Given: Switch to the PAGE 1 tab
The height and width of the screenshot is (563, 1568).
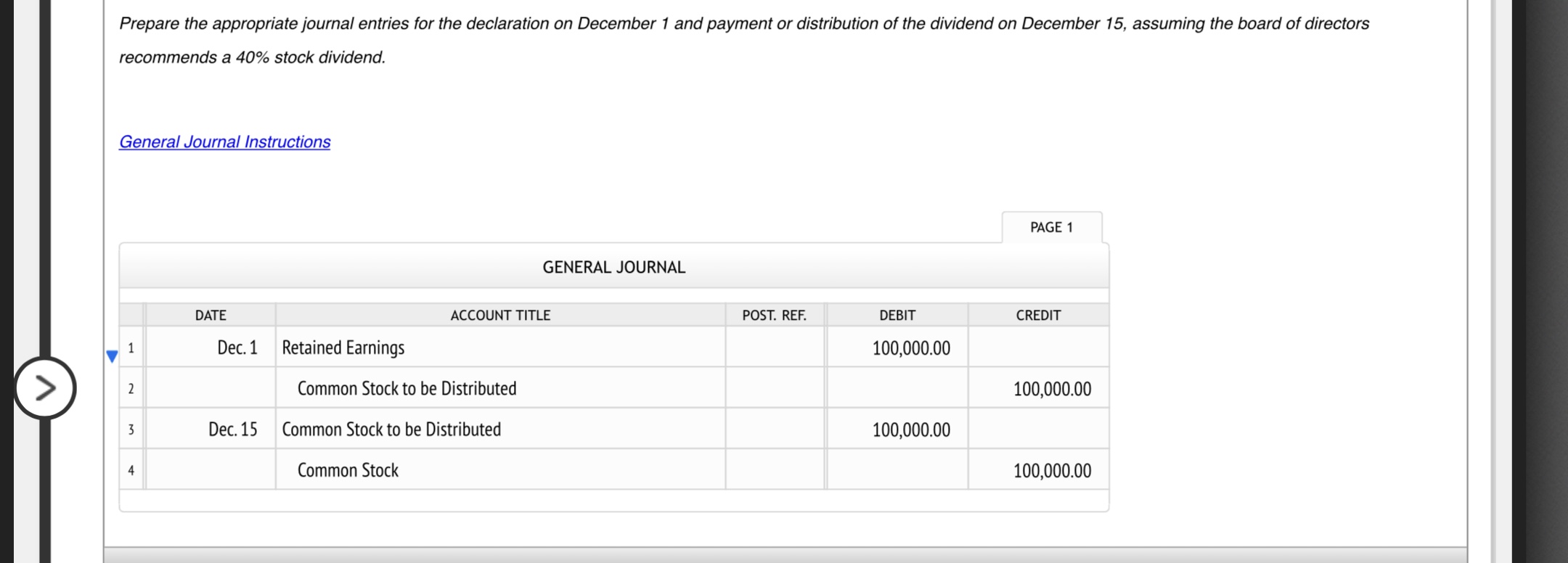Looking at the screenshot, I should point(1050,226).
